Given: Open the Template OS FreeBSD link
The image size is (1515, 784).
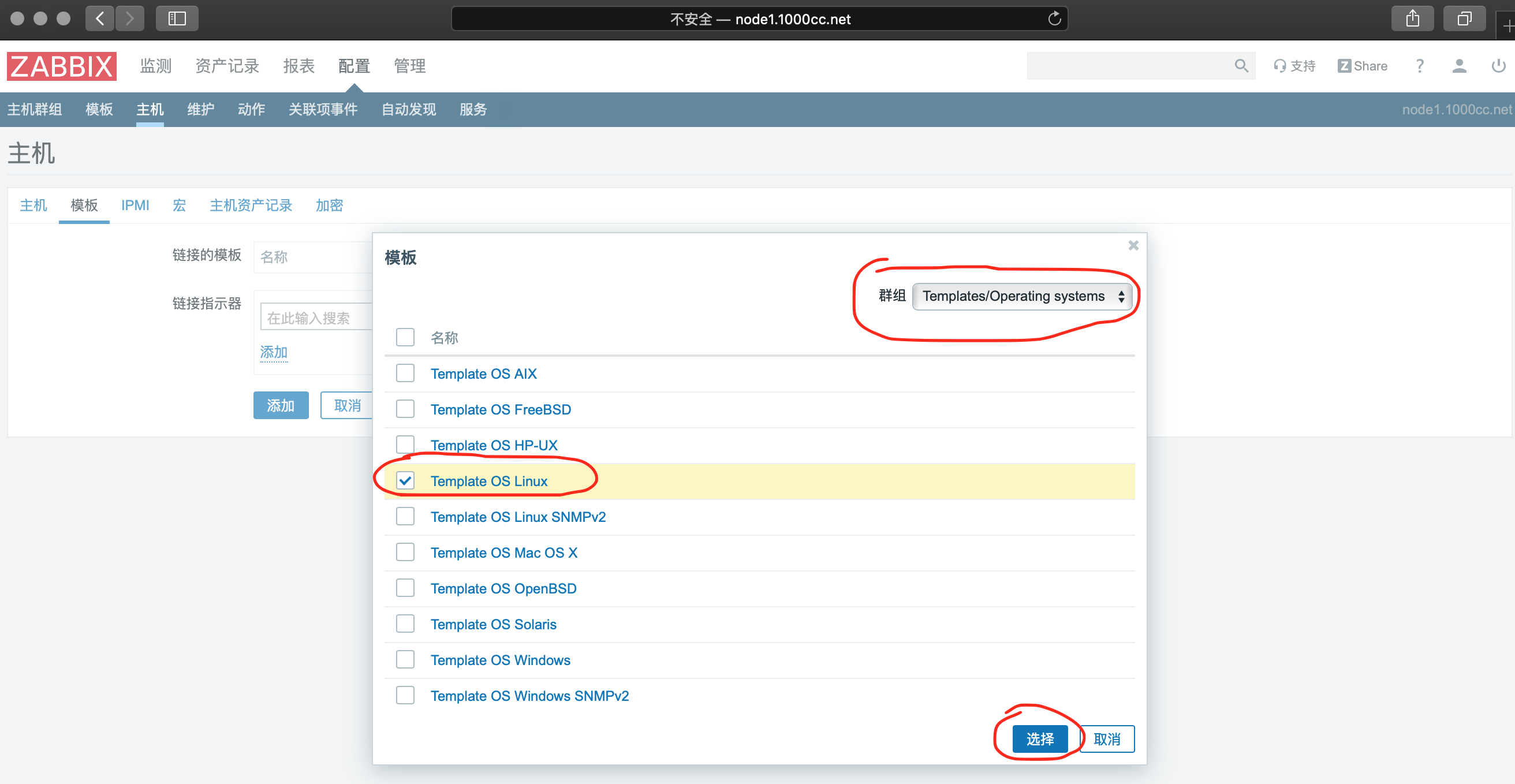Looking at the screenshot, I should (x=501, y=409).
